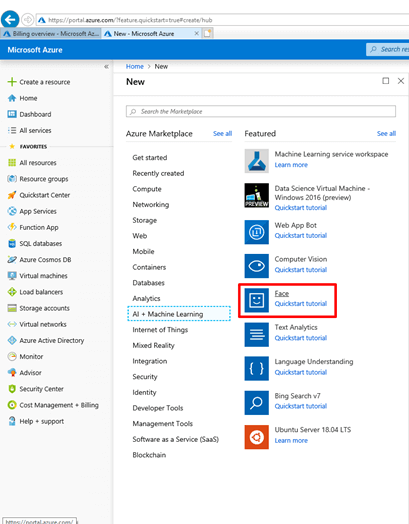Open Storage accounts icon
This screenshot has height=524, width=409.
[x=12, y=308]
